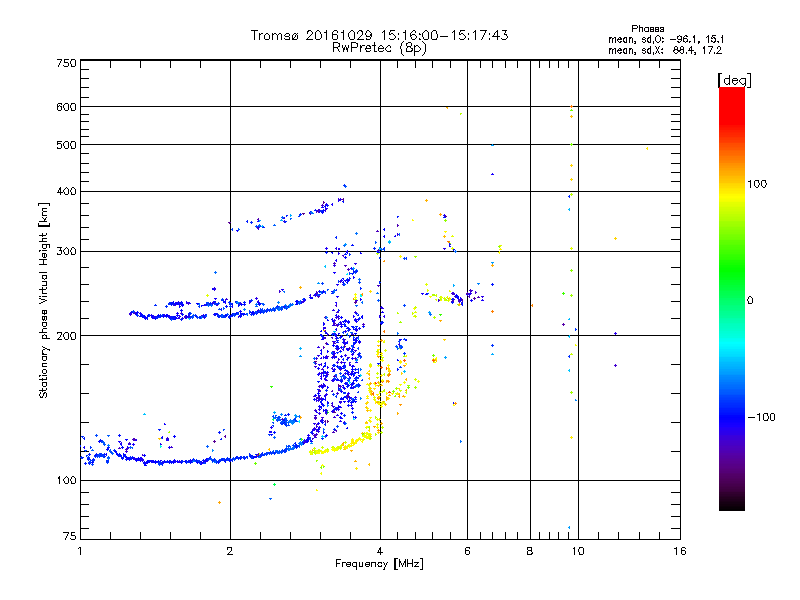Viewport: 800px width, 600px height.
Task: Click the plot title 'Tromsø 20161029 15:16:00-15:17:43'
Action: click(x=379, y=35)
